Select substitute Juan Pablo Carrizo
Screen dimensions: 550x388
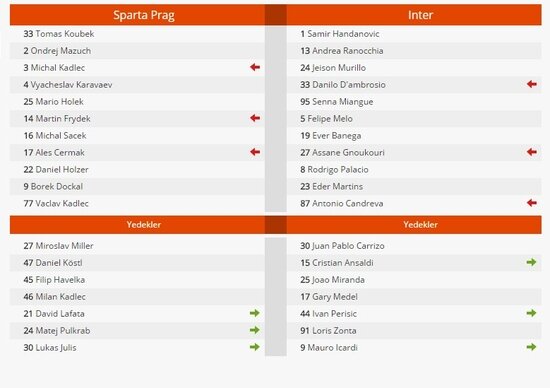tap(342, 246)
